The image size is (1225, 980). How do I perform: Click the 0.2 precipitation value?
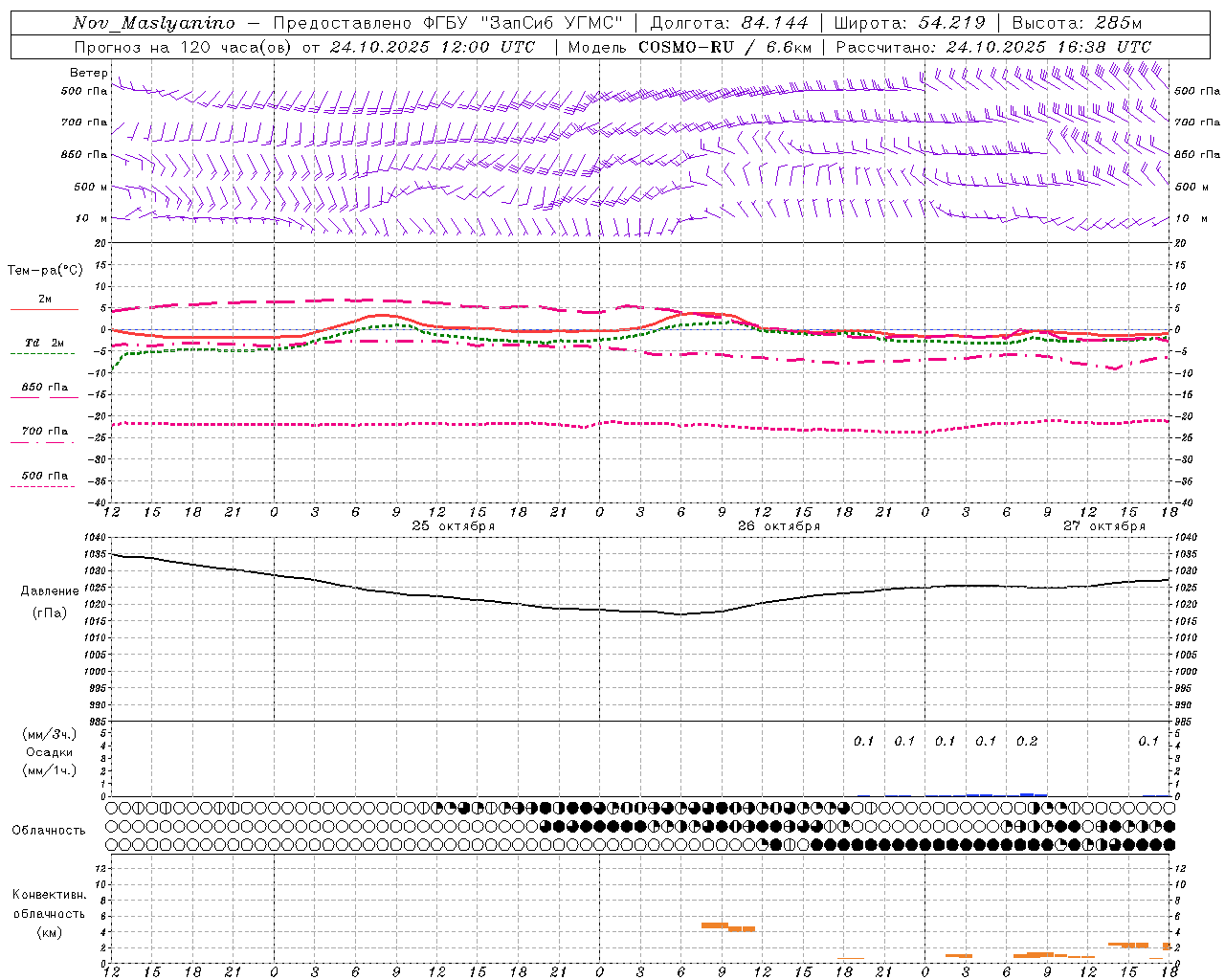tap(1027, 742)
